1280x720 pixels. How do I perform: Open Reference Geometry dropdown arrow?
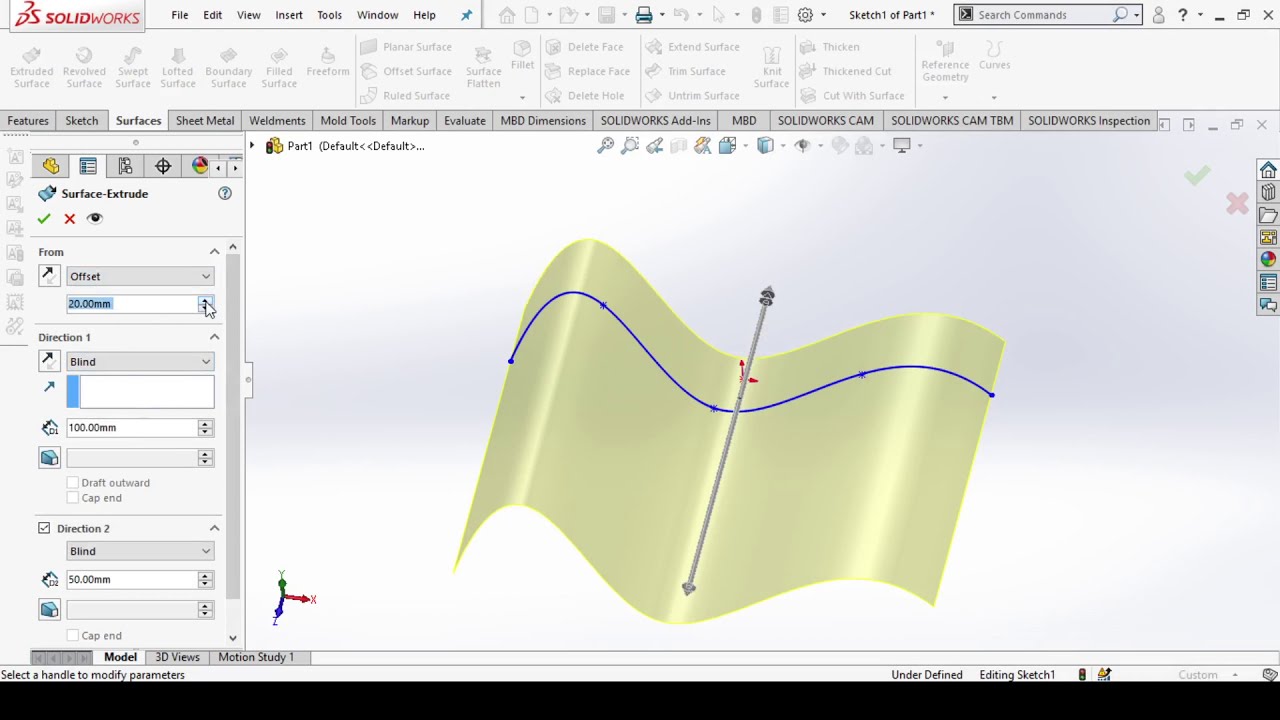pos(945,97)
